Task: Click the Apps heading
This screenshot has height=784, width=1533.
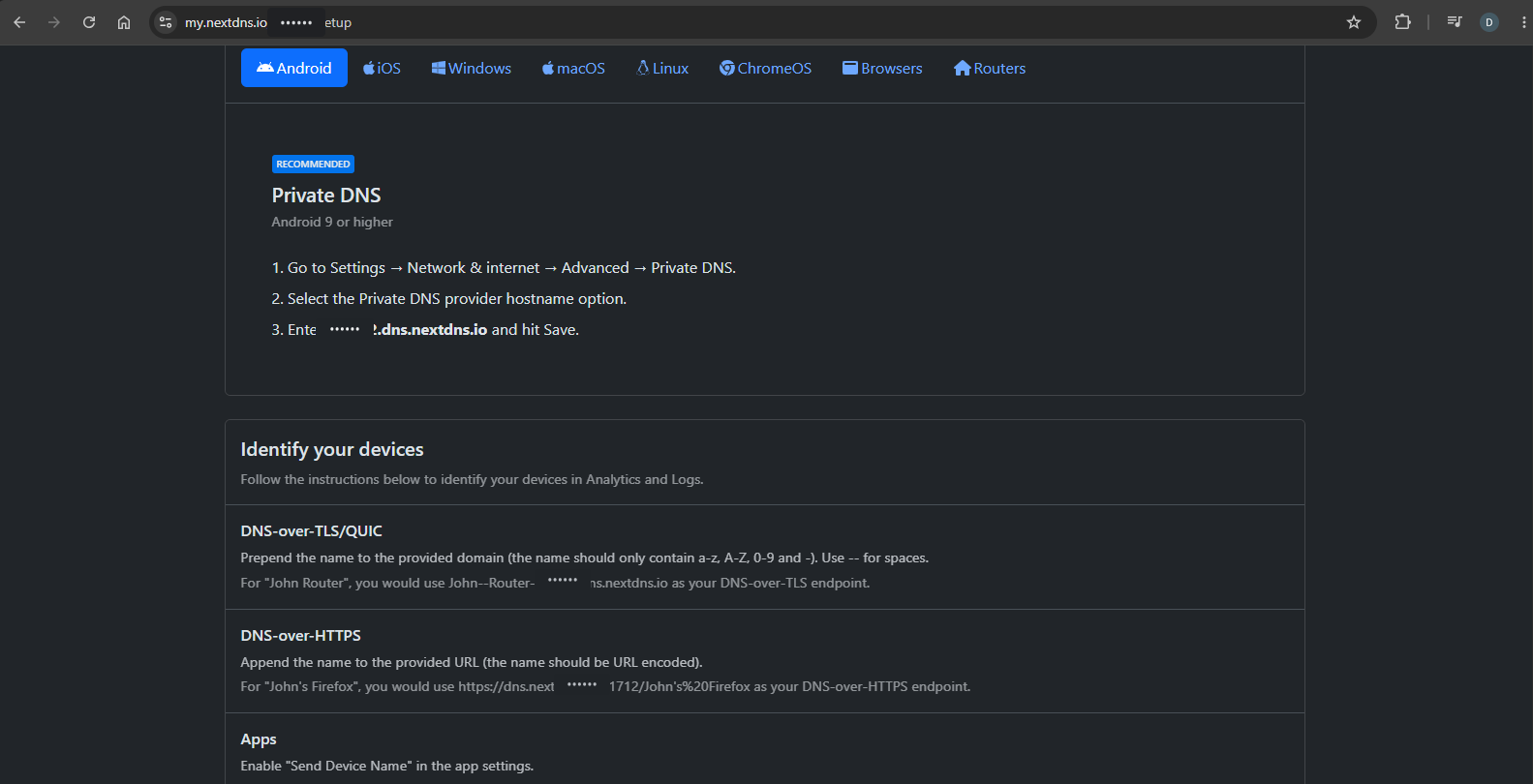Action: pos(259,739)
